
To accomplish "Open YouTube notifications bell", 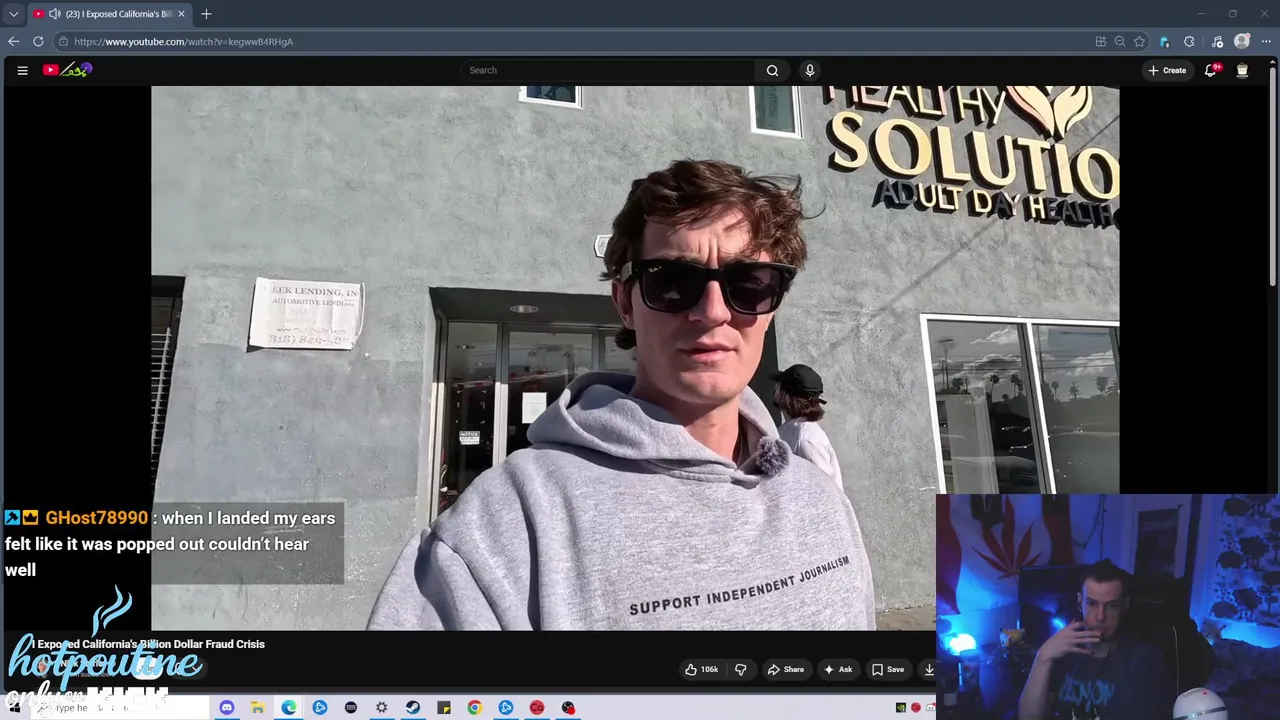I will [1211, 70].
